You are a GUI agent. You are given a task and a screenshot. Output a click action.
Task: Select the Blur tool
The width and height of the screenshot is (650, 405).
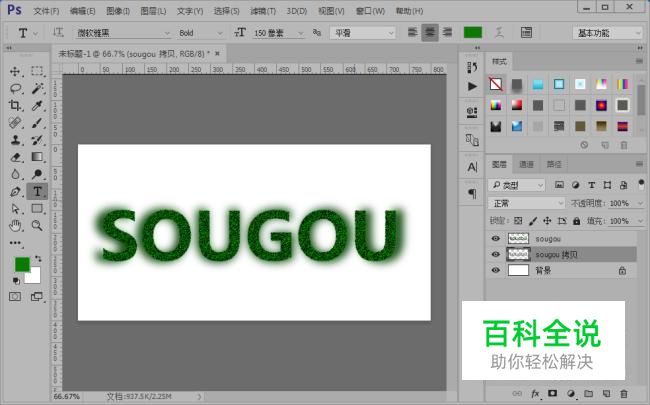pos(15,174)
